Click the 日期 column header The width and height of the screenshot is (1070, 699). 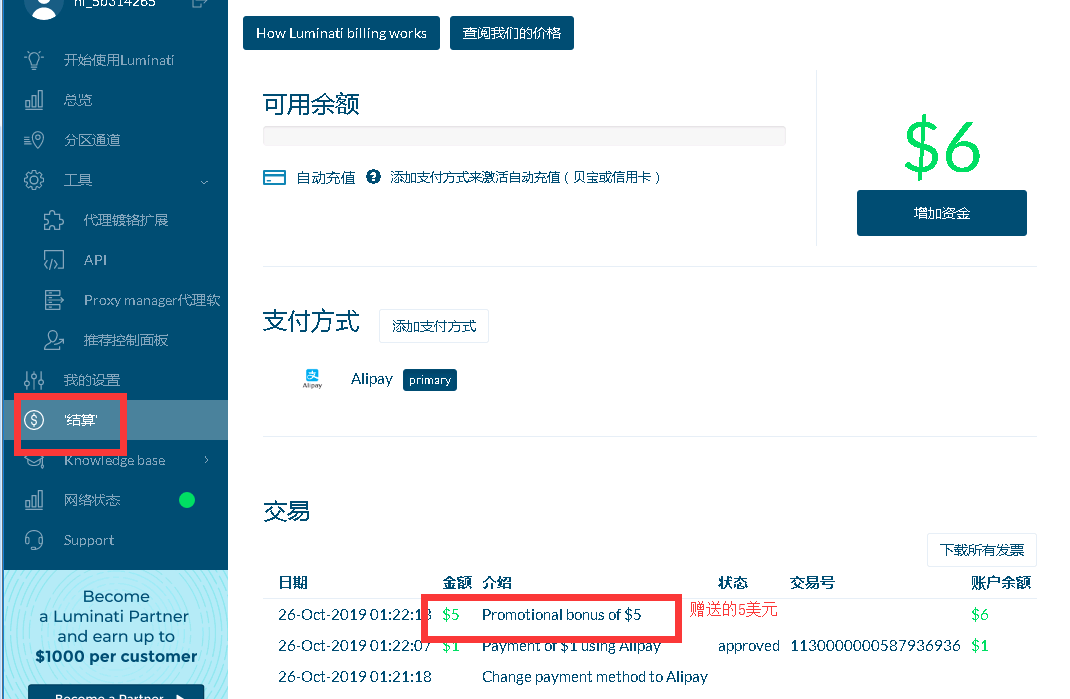tap(293, 582)
